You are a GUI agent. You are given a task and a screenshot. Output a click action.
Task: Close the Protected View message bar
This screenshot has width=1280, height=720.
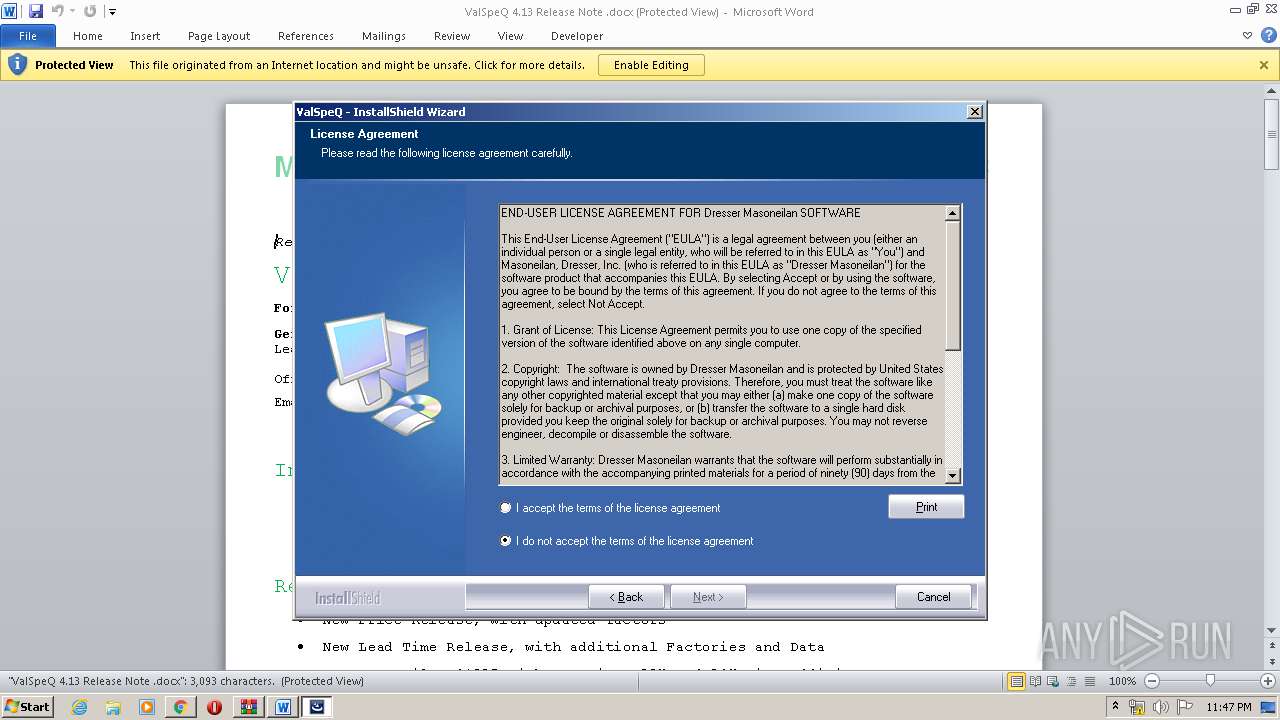[x=1264, y=65]
